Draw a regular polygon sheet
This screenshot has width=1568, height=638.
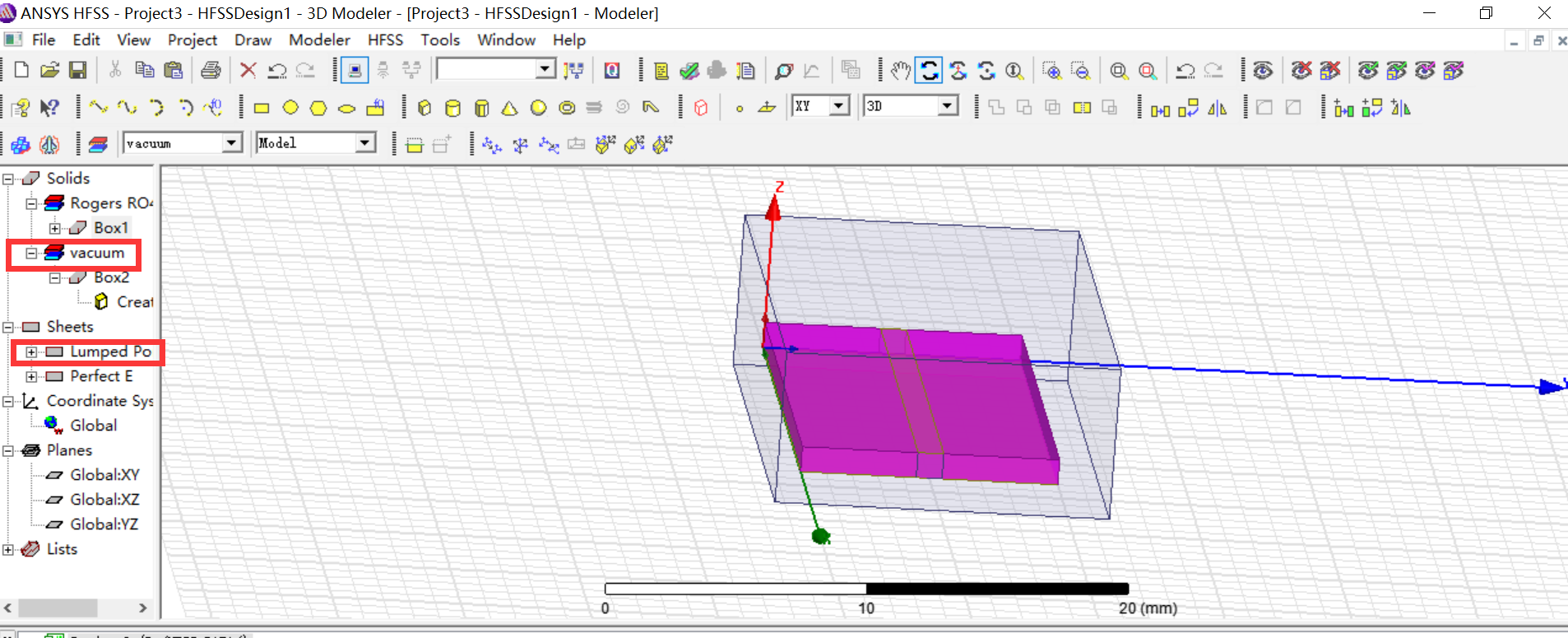click(x=318, y=108)
